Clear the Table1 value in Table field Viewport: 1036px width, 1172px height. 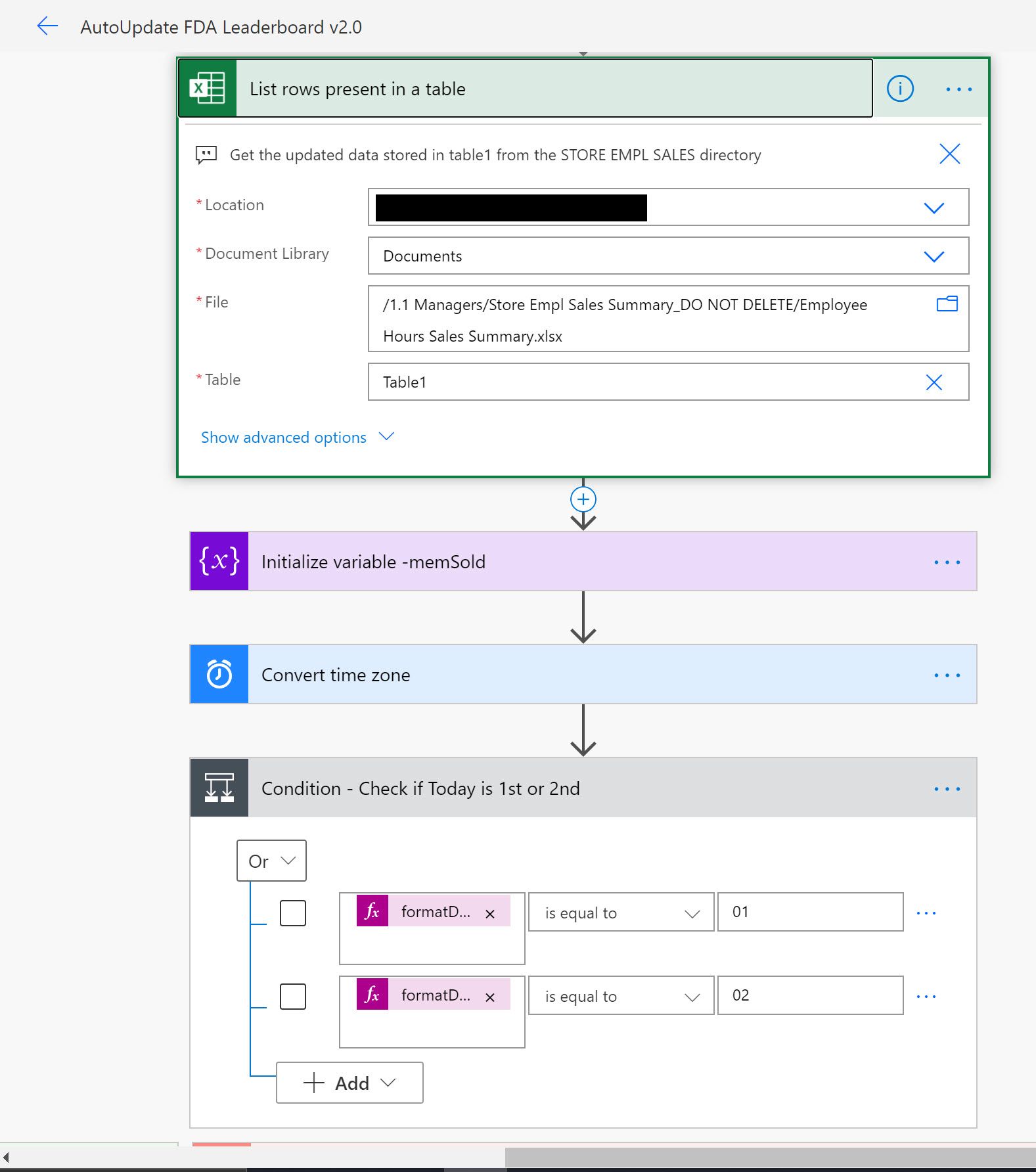click(934, 382)
